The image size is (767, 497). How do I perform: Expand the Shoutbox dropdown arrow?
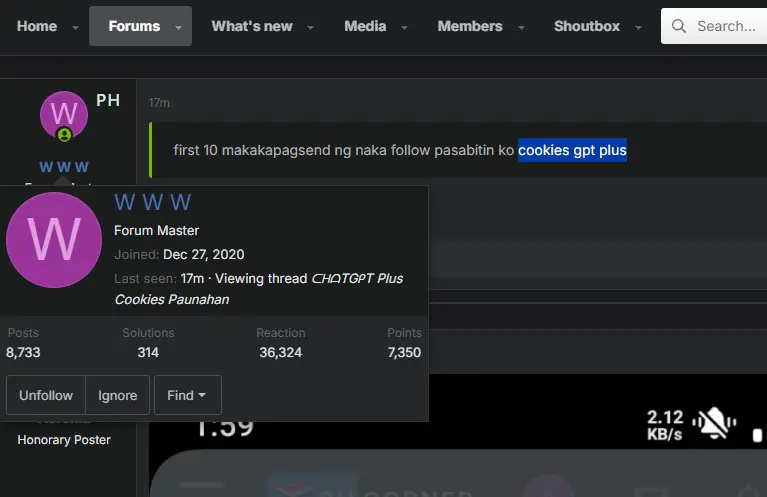(x=638, y=27)
